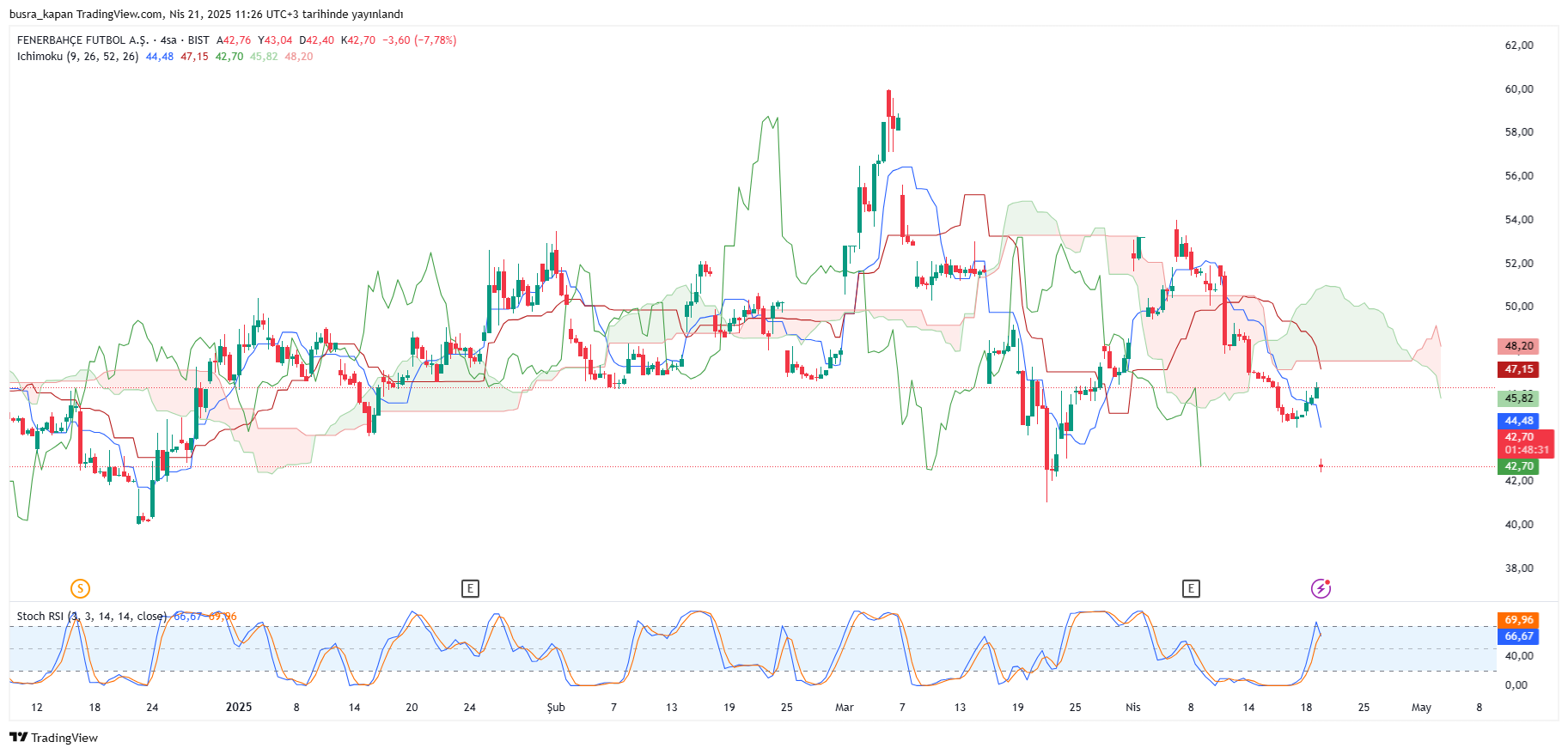The image size is (1568, 754).
Task: Click the Mar month label on time axis
Action: click(x=845, y=708)
